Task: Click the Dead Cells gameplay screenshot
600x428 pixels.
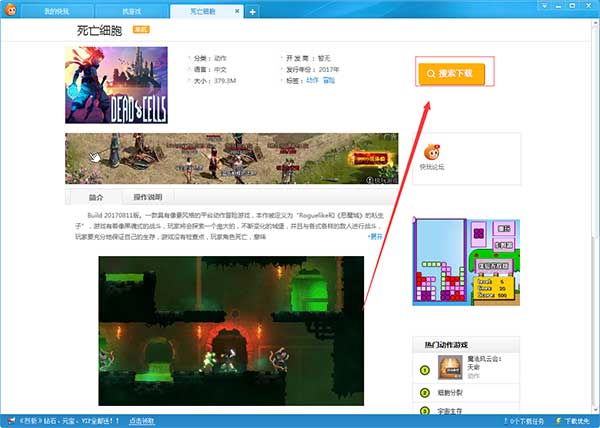Action: point(230,330)
